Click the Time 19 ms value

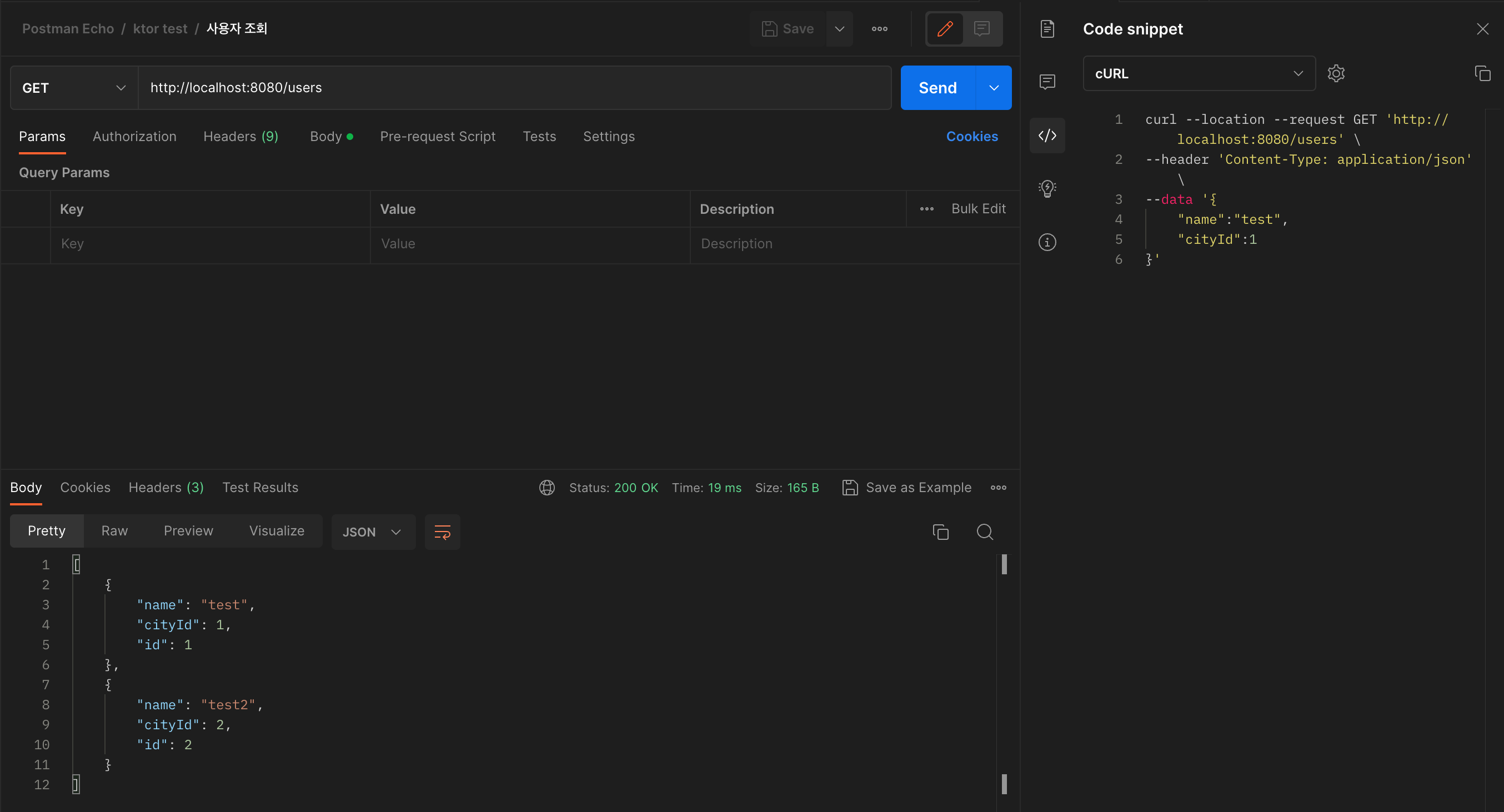pyautogui.click(x=725, y=488)
